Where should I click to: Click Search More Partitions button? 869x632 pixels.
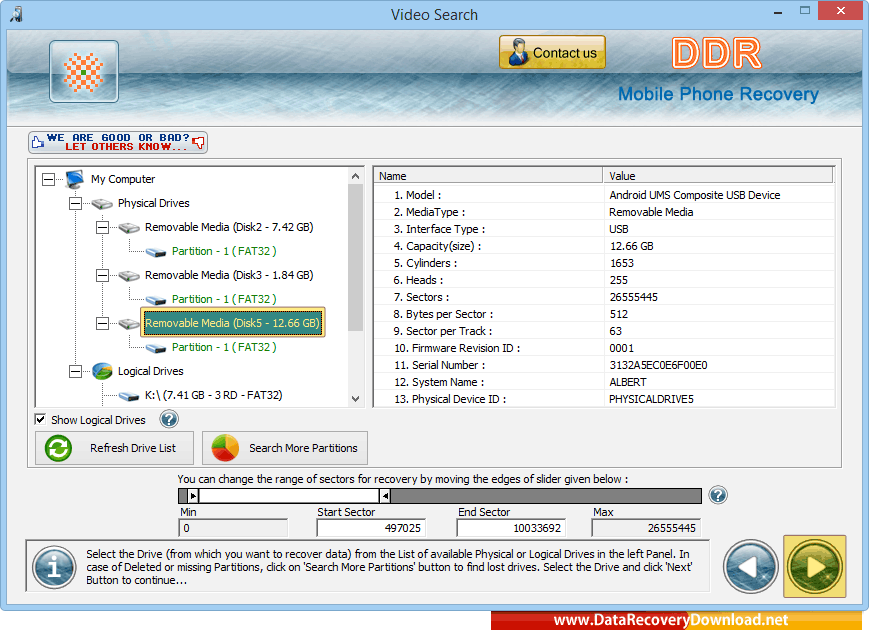click(x=285, y=448)
